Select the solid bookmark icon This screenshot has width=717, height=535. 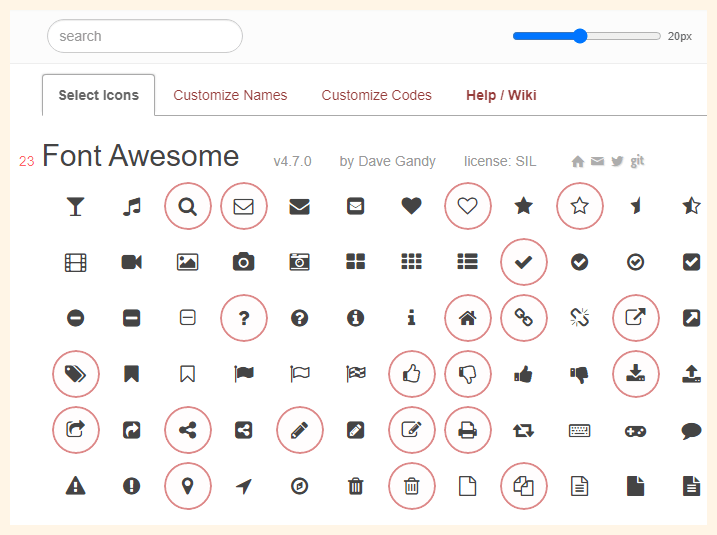coord(132,374)
